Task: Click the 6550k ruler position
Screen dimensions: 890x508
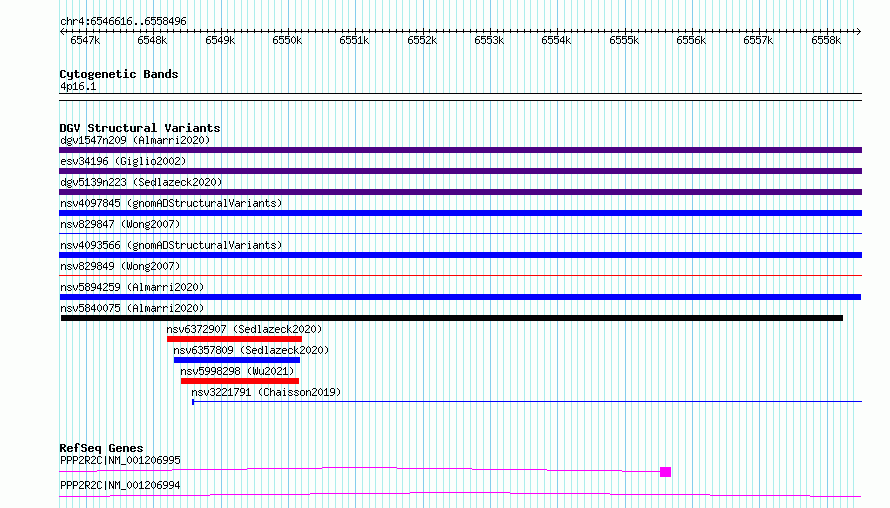Action: pos(287,40)
